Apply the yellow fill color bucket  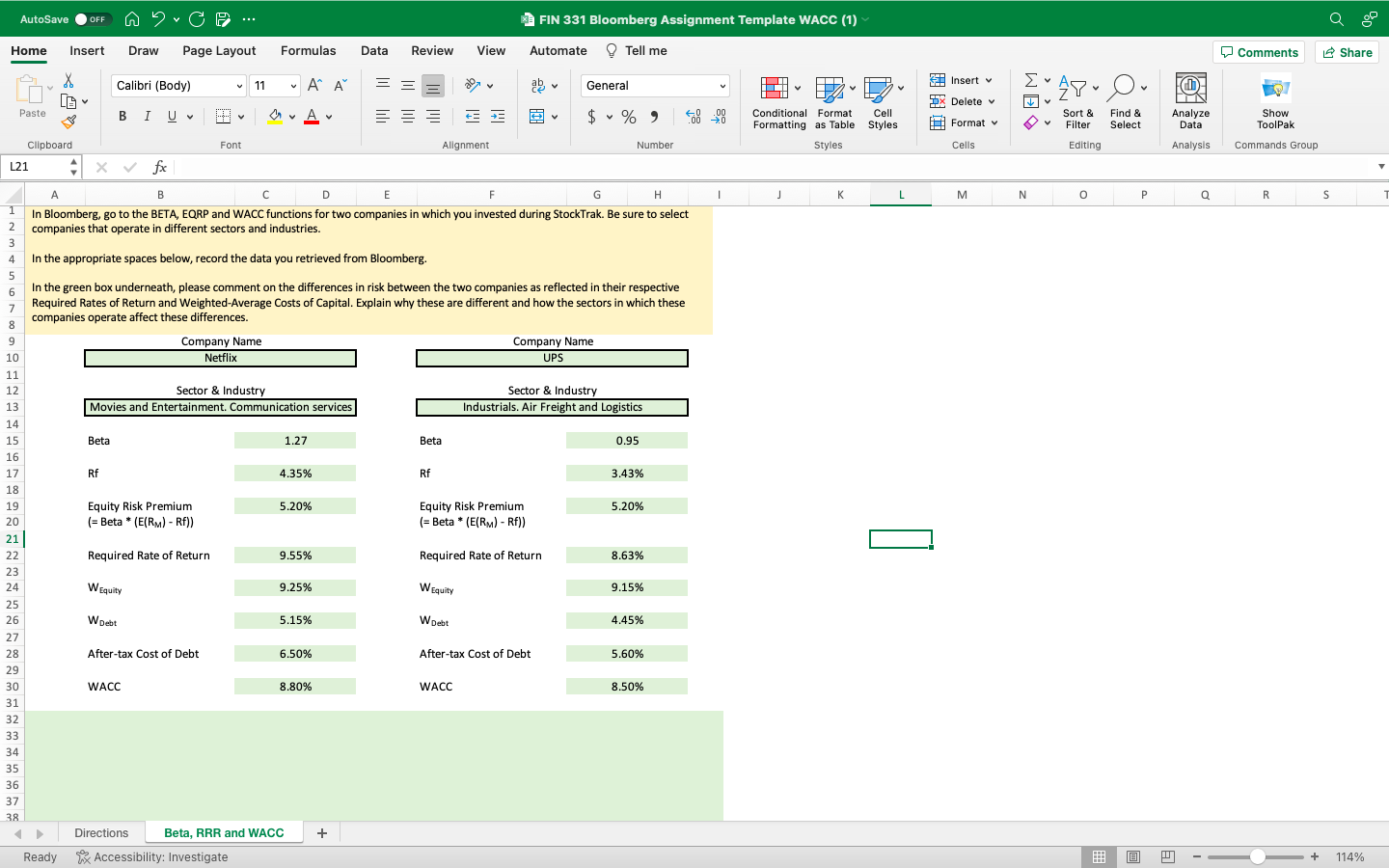click(x=275, y=117)
